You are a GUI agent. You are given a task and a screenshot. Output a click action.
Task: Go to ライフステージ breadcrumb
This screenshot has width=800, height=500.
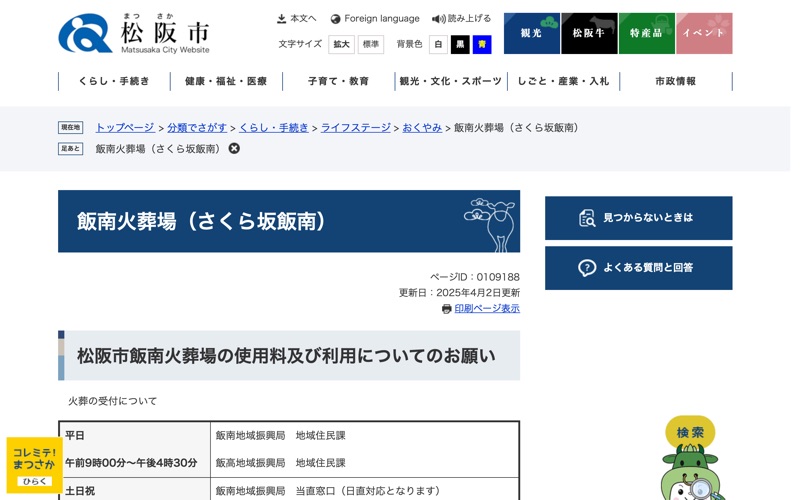(x=356, y=128)
